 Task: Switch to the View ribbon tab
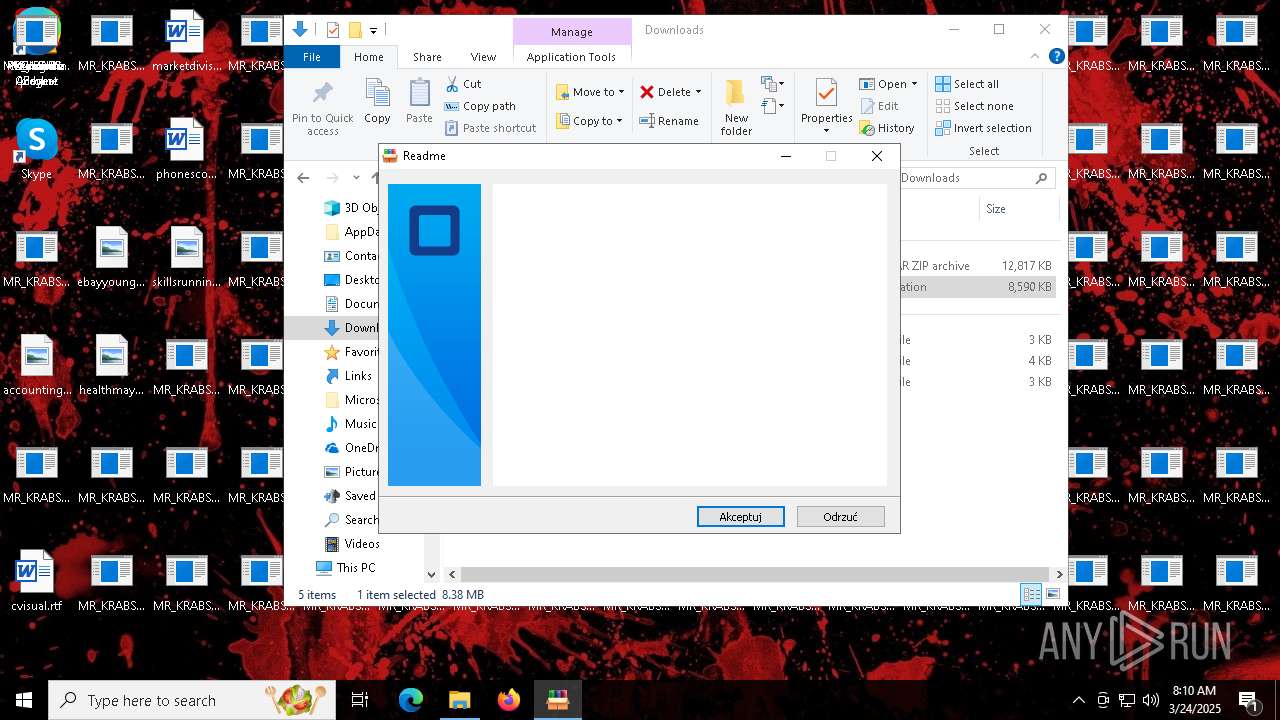[x=483, y=57]
